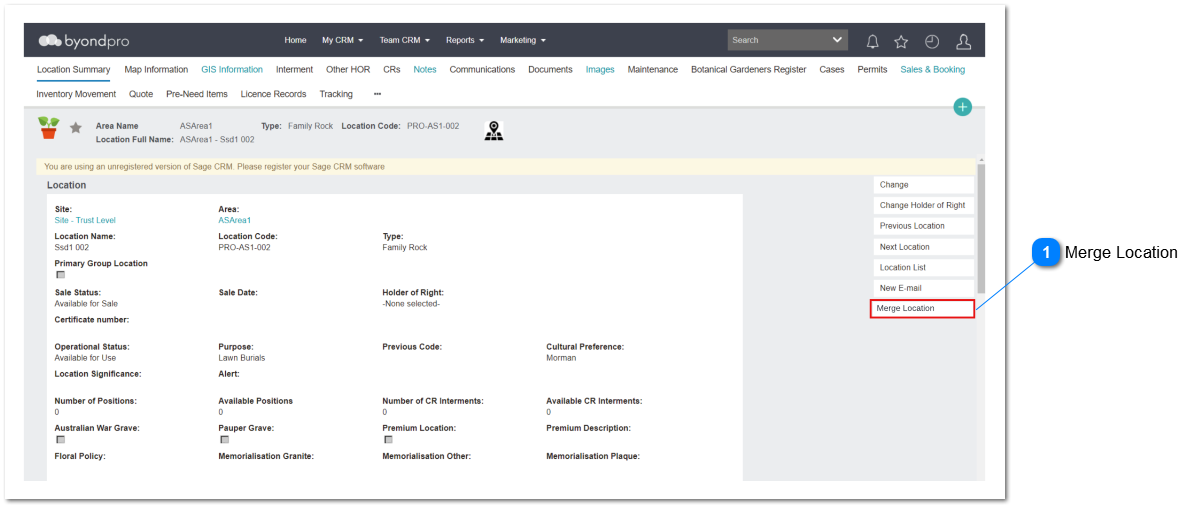
Task: Switch to the Map Information tab
Action: [x=156, y=69]
